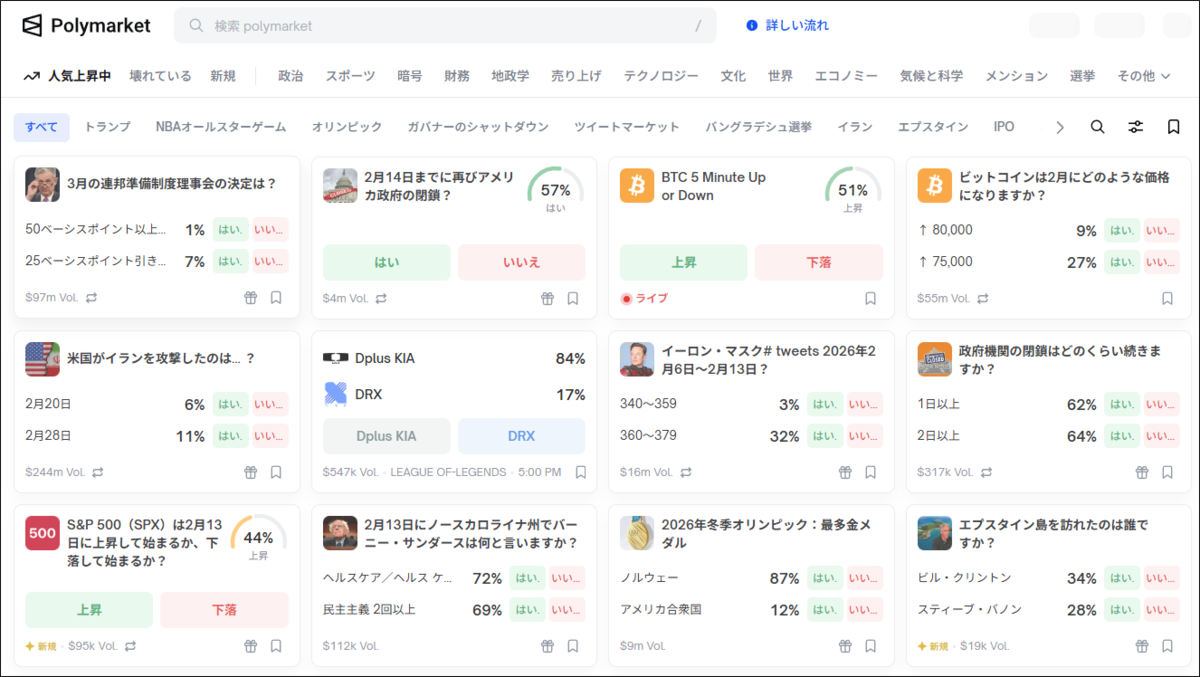
Task: Select the トランプ filter chip
Action: [x=107, y=127]
